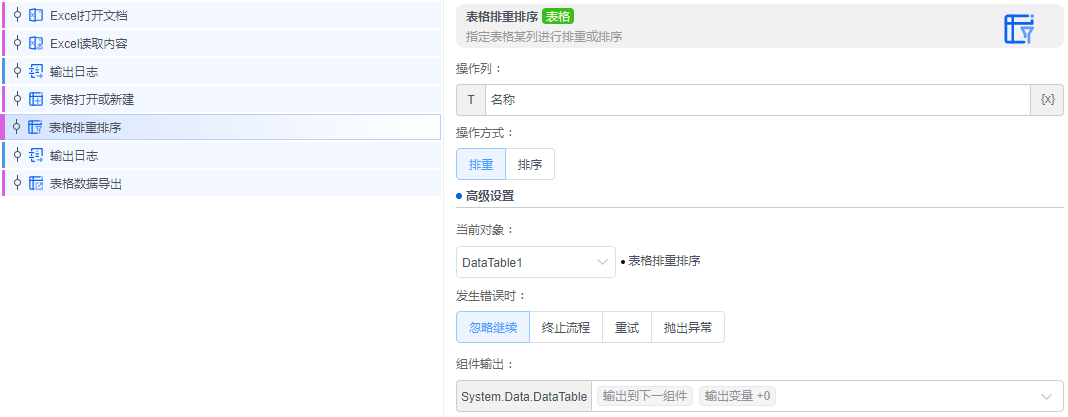Collapse the 高级设置 section
Screen dimensions: 1068x417
click(x=485, y=197)
